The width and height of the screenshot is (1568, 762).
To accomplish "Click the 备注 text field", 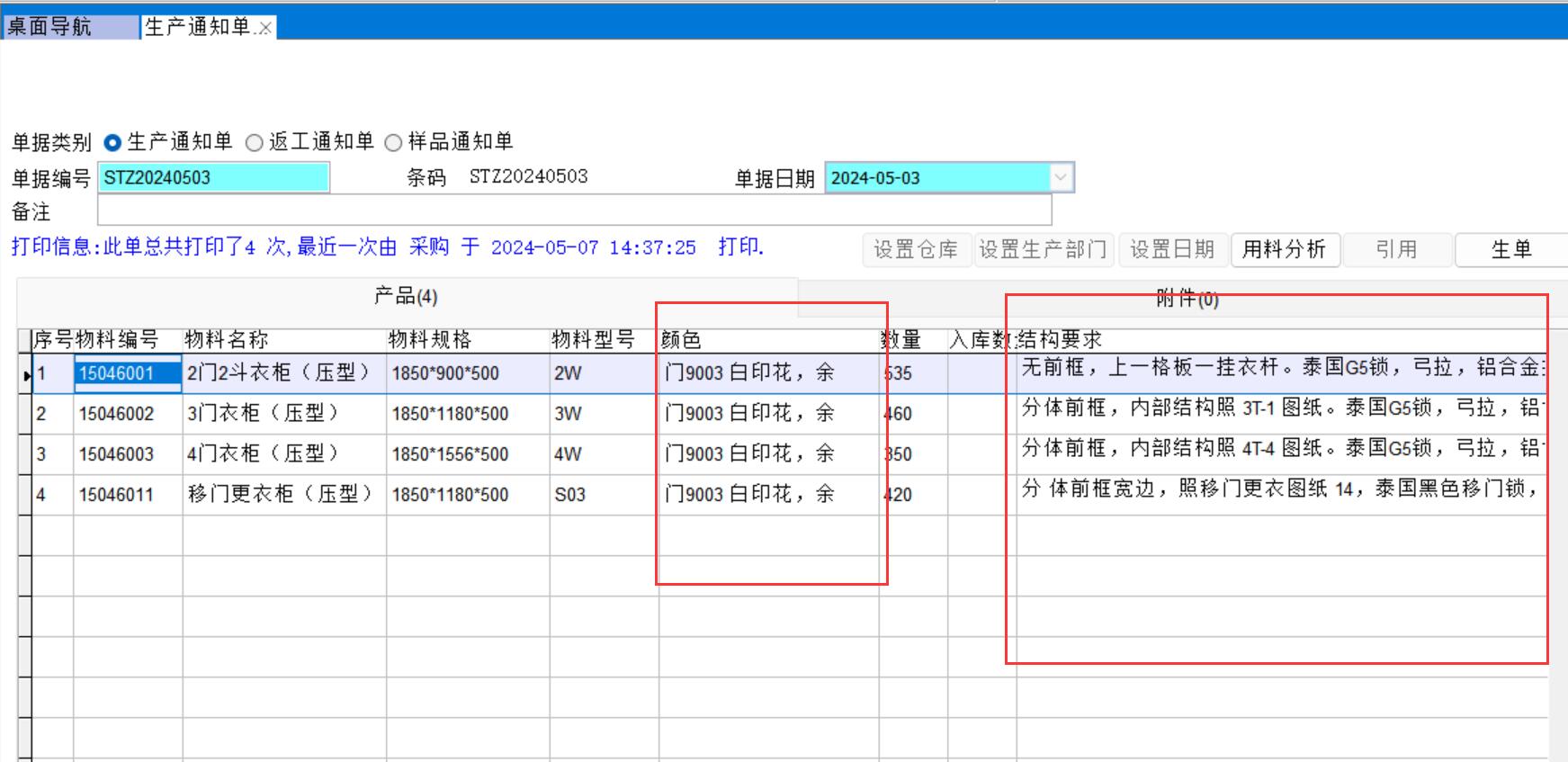I will pyautogui.click(x=574, y=211).
